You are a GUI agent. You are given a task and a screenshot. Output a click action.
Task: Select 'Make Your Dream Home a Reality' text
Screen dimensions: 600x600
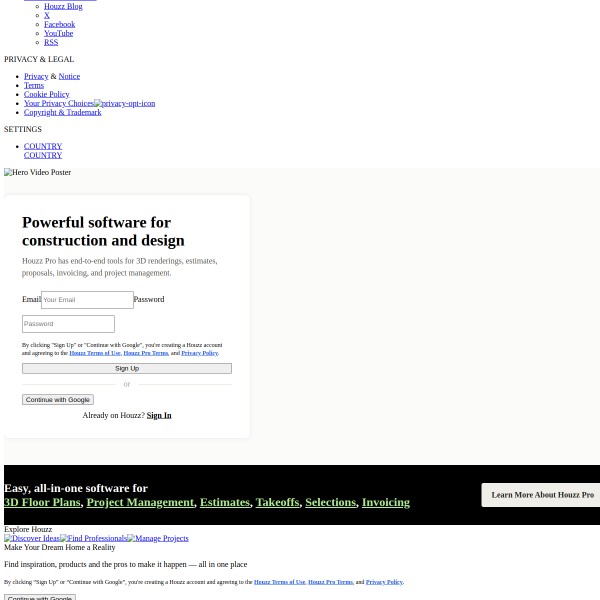click(60, 547)
